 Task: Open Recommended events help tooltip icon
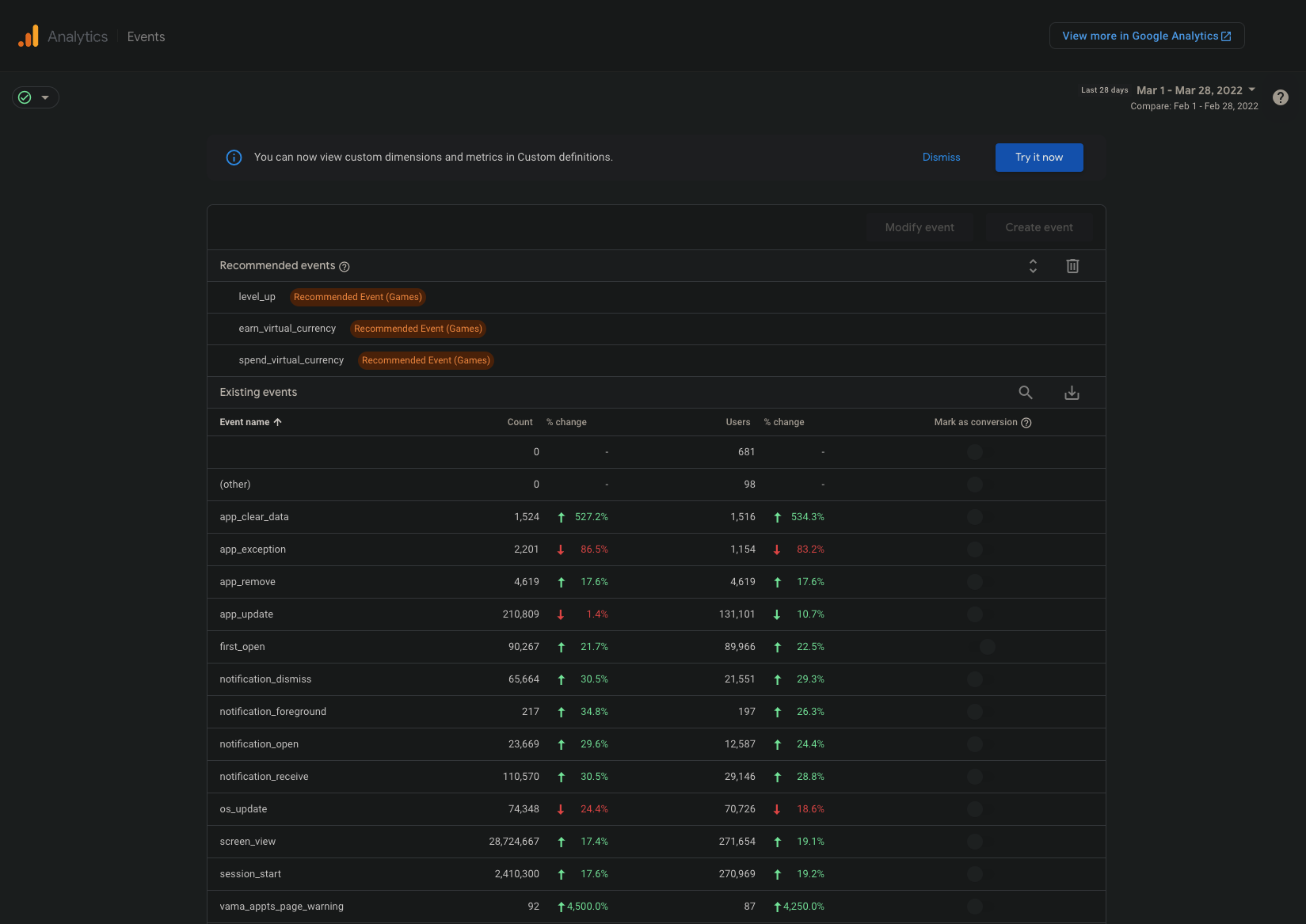click(344, 267)
